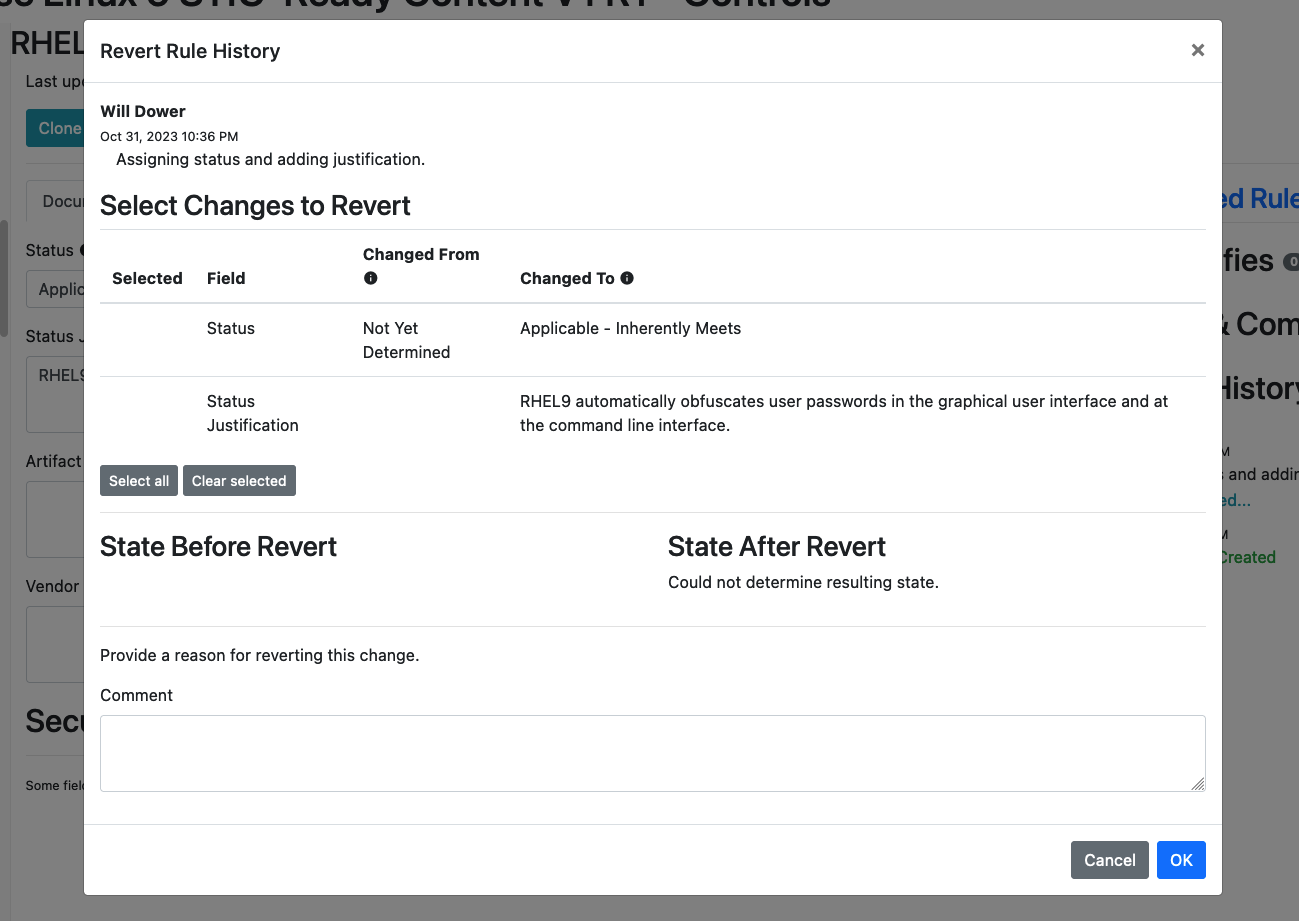Click the Changed To info icon
This screenshot has height=921, width=1299.
pos(627,278)
